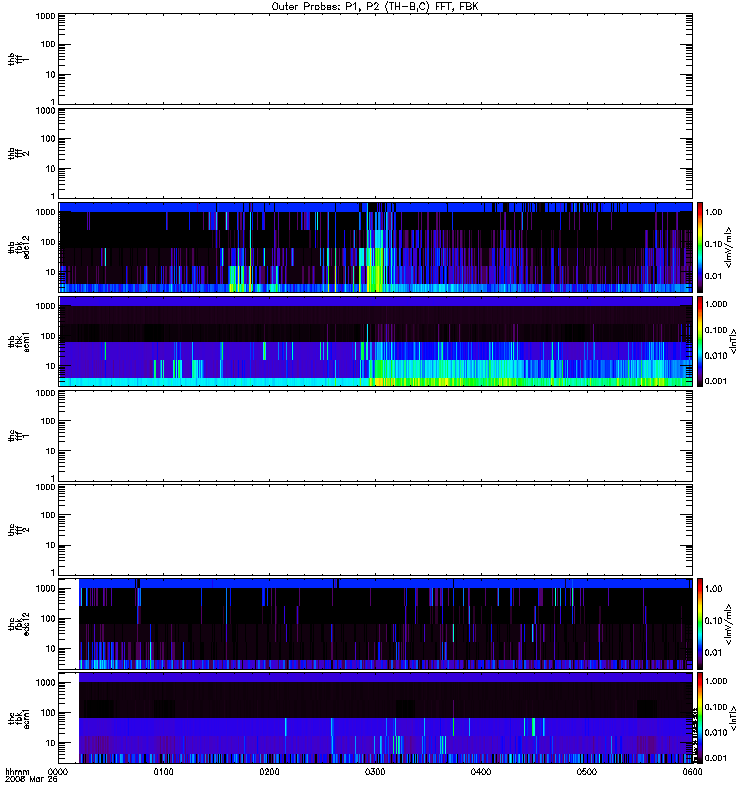Click the "0500" time tick label
Screen dimensions: 750x800
coord(587,771)
